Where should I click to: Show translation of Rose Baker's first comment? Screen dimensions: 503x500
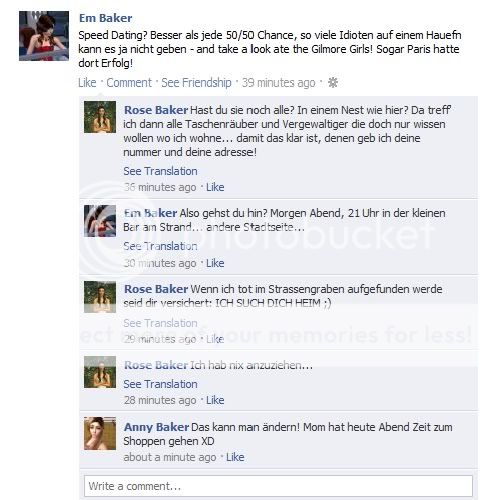click(160, 171)
